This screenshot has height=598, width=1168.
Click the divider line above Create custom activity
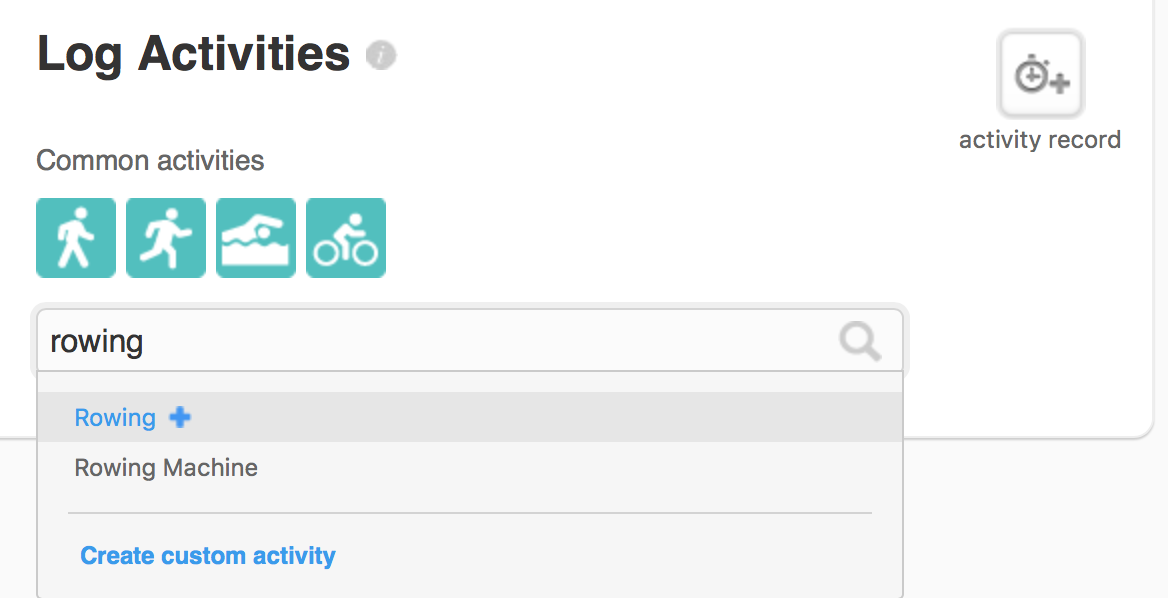470,513
